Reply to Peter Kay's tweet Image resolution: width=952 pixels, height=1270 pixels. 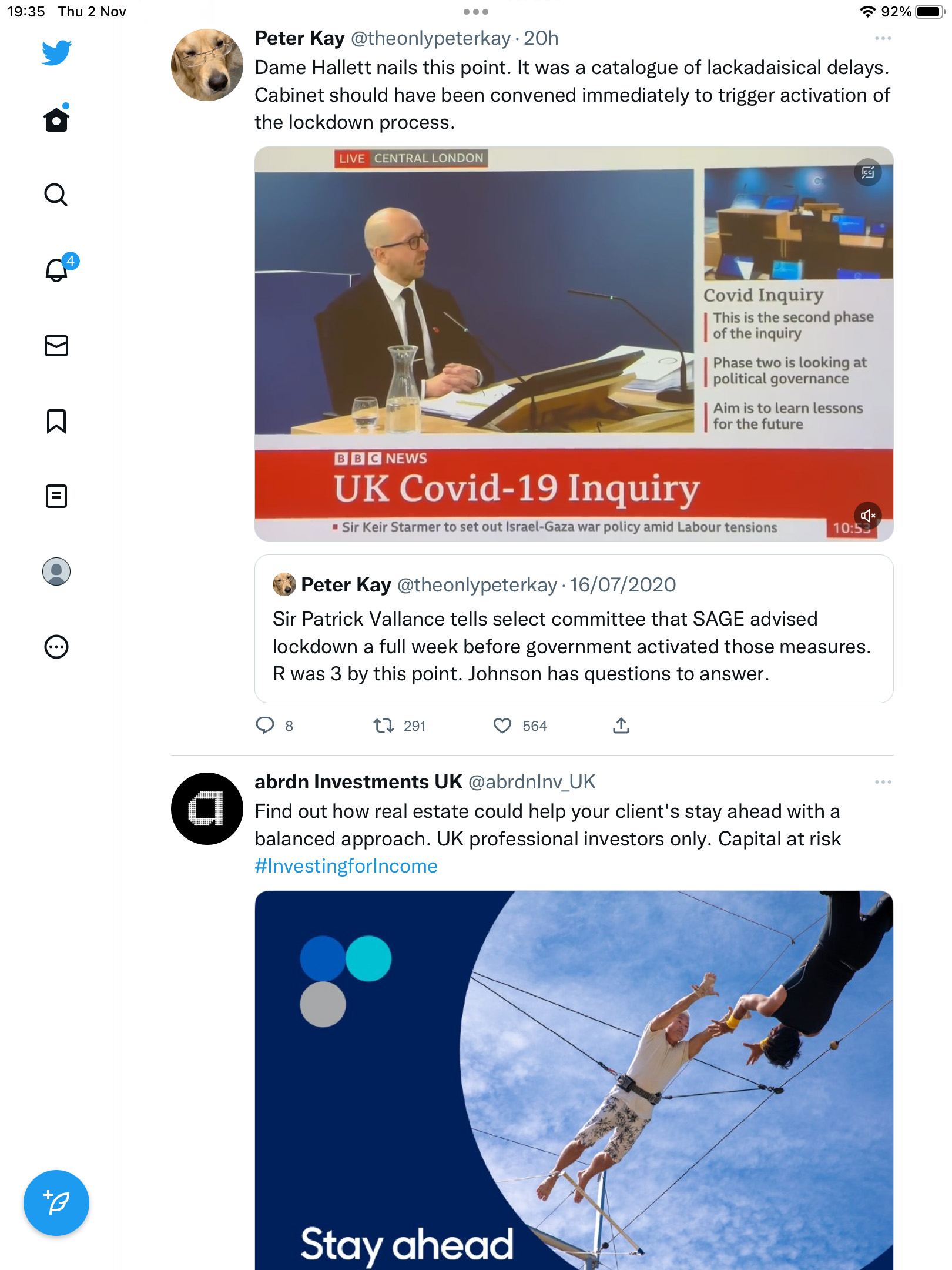tap(274, 726)
